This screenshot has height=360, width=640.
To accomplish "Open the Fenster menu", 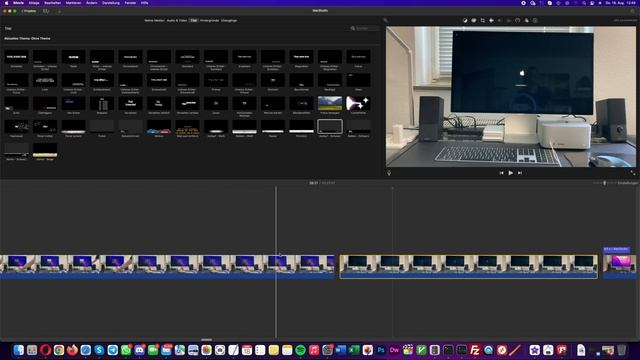I will tap(130, 3).
